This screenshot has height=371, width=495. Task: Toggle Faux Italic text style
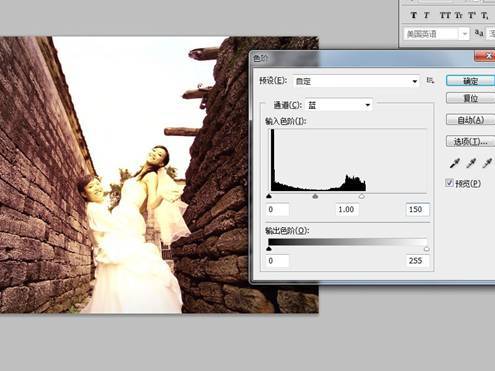coord(426,15)
